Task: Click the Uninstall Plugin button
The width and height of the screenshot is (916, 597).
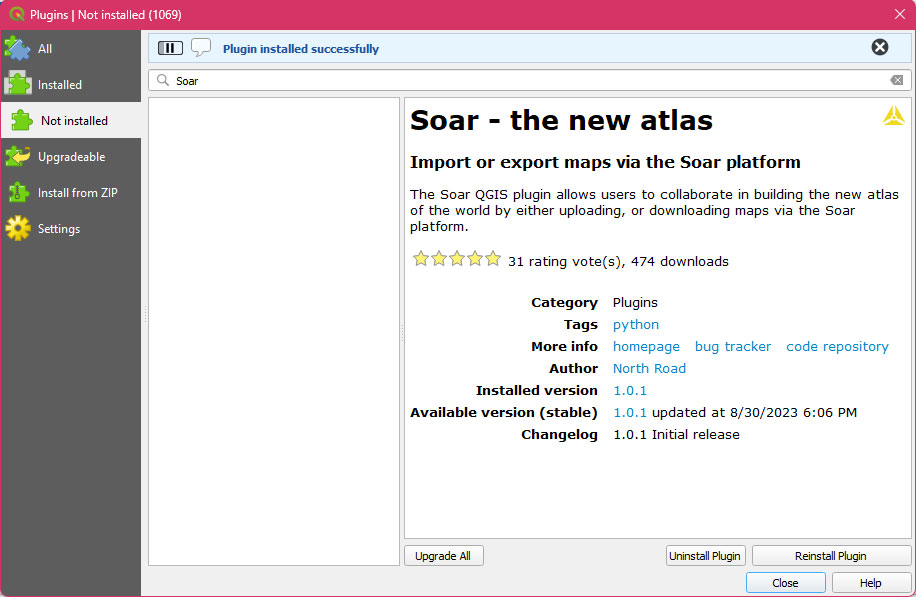Action: pyautogui.click(x=705, y=556)
